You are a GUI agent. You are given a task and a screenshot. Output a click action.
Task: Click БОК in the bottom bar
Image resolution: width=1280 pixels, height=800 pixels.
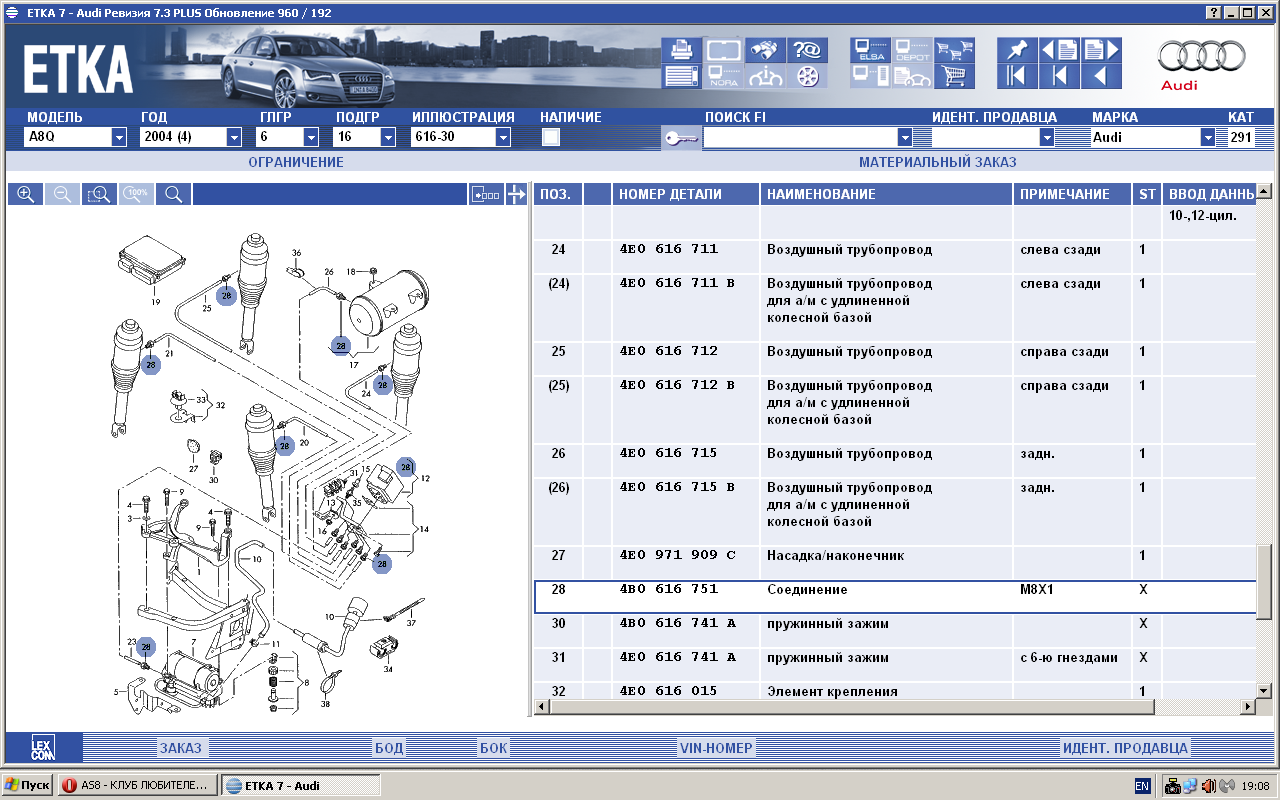[x=494, y=748]
